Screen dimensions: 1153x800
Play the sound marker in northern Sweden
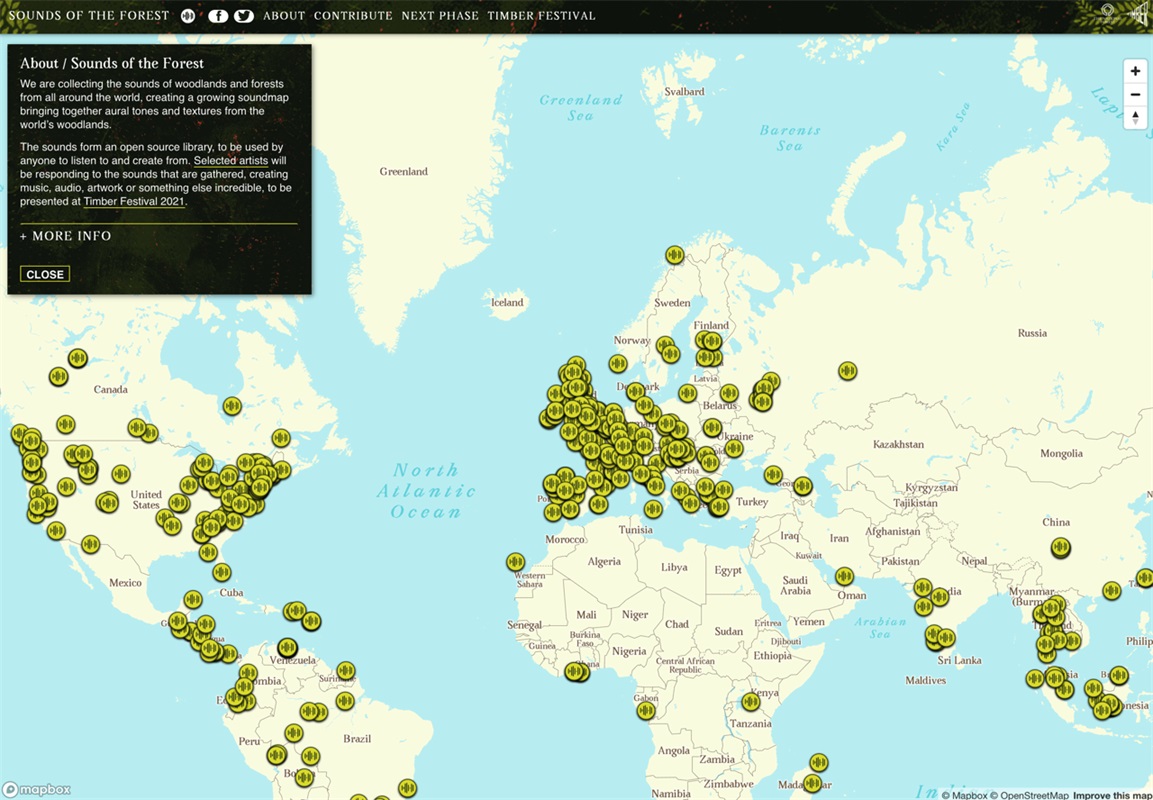(675, 255)
